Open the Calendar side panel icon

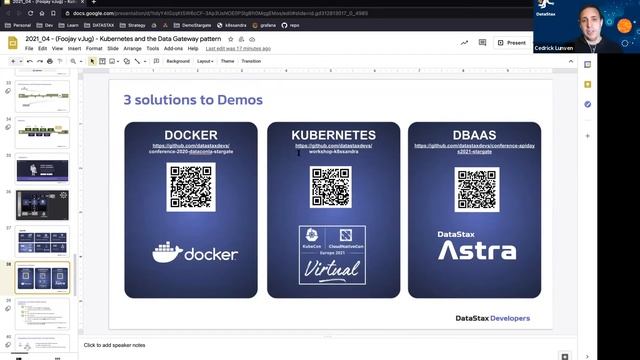point(588,64)
